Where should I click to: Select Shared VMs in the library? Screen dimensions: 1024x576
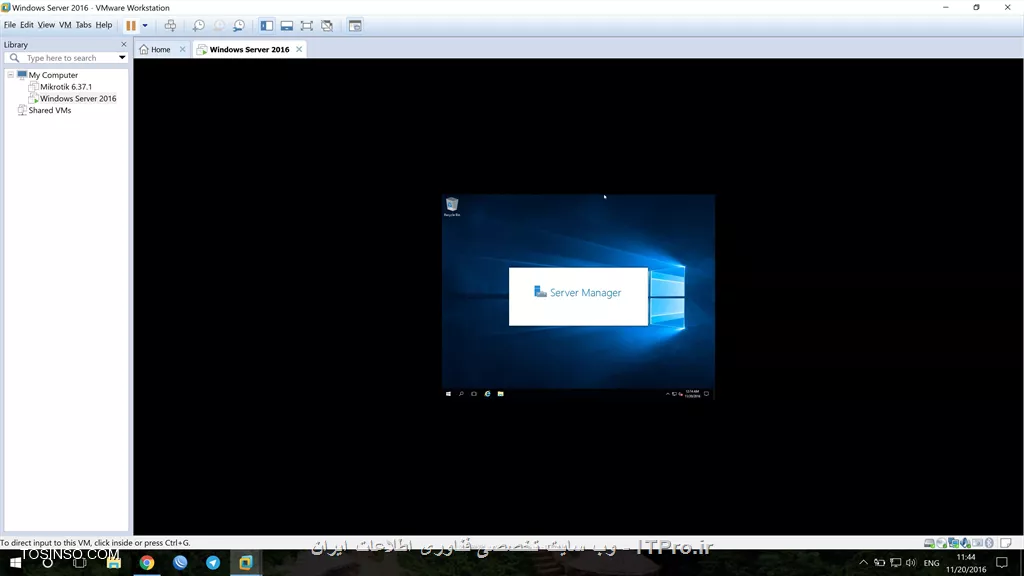click(x=49, y=110)
